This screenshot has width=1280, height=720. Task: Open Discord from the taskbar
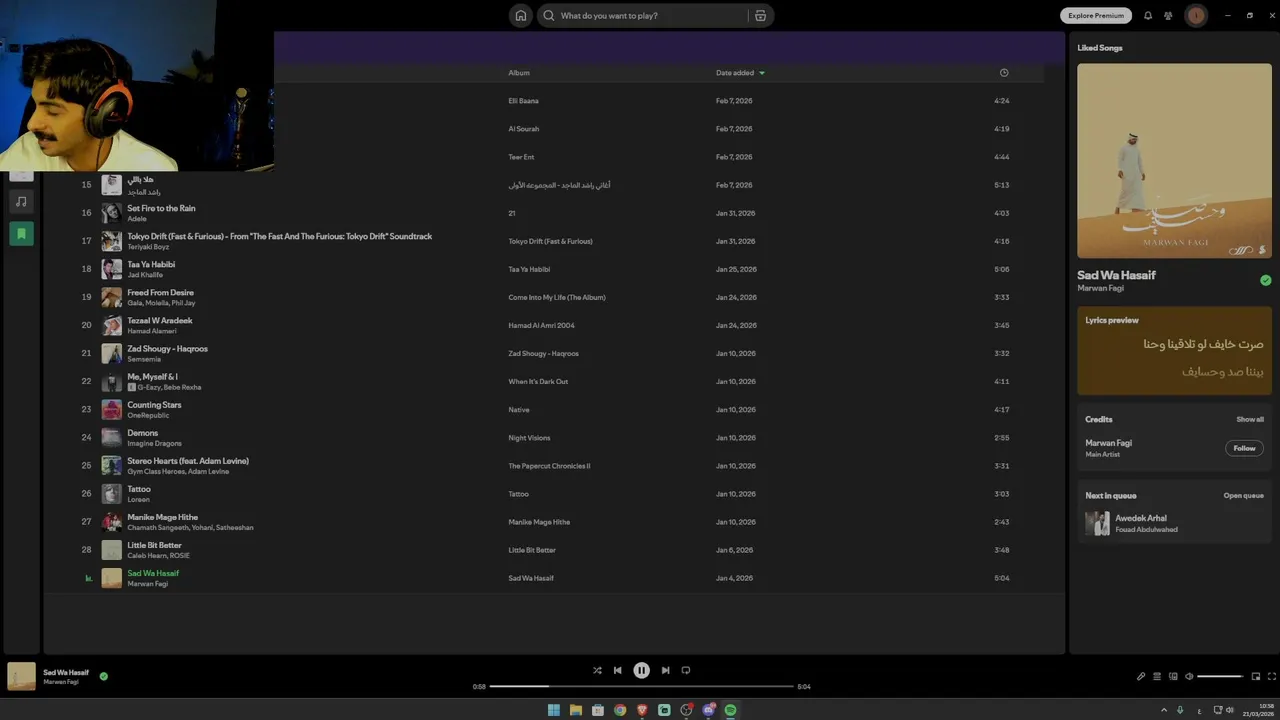[x=708, y=710]
